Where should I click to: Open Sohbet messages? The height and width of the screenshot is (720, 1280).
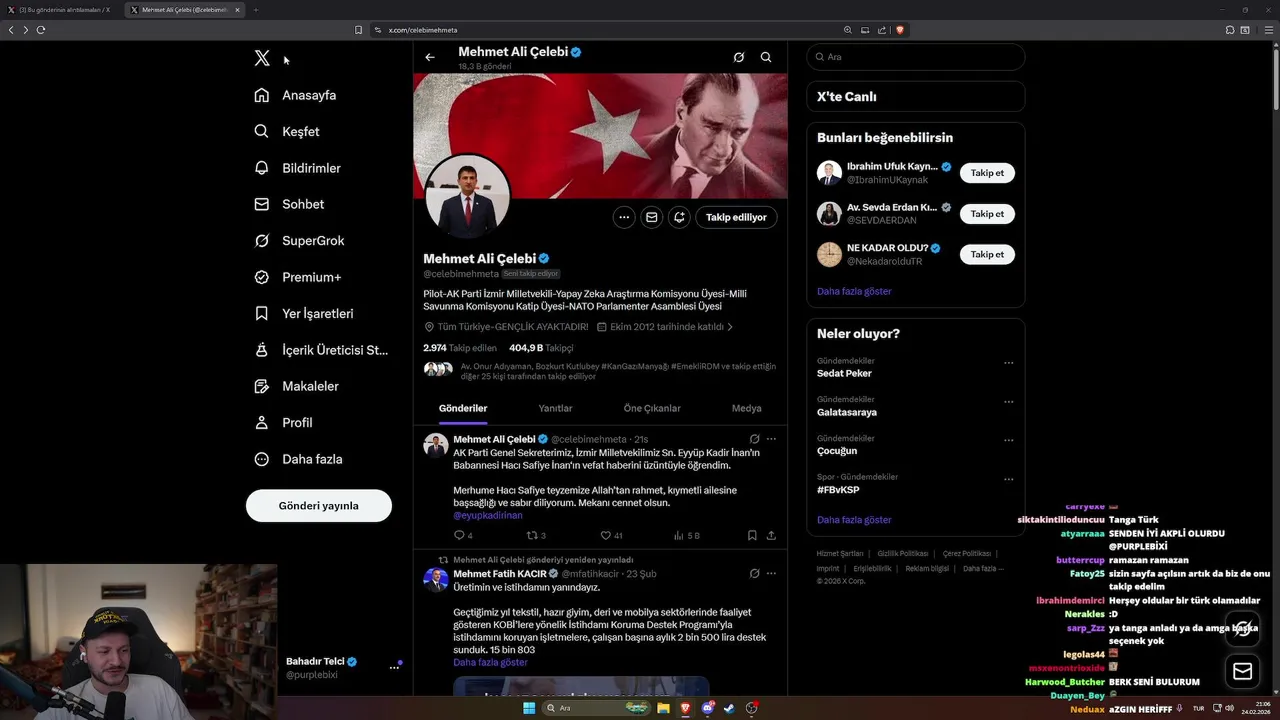(289, 204)
